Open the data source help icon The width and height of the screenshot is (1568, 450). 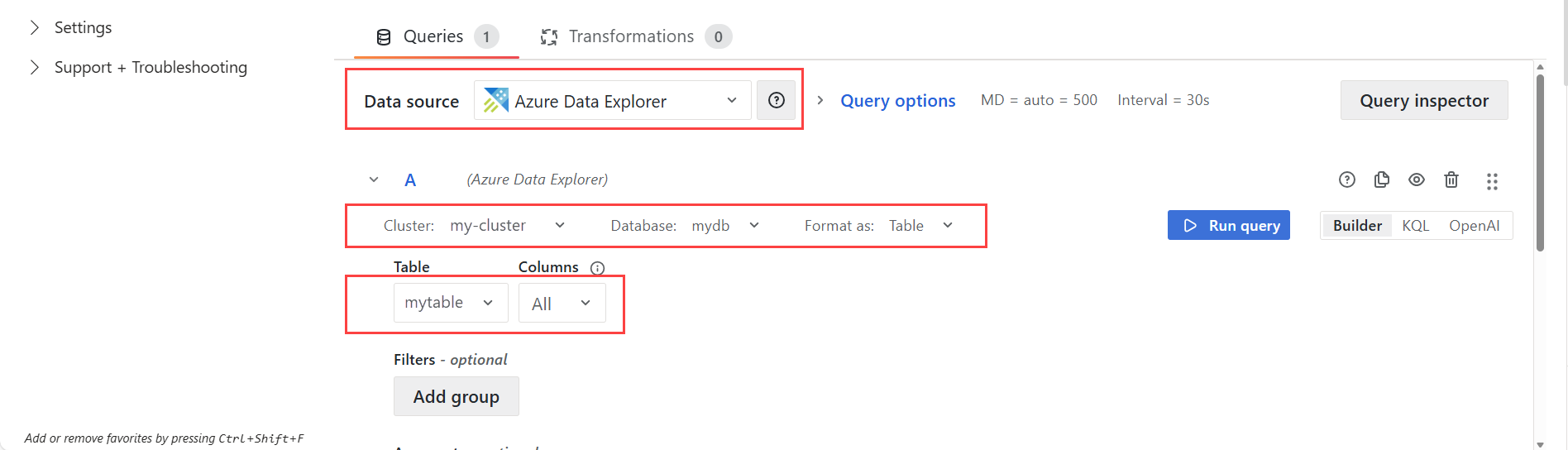pos(776,100)
